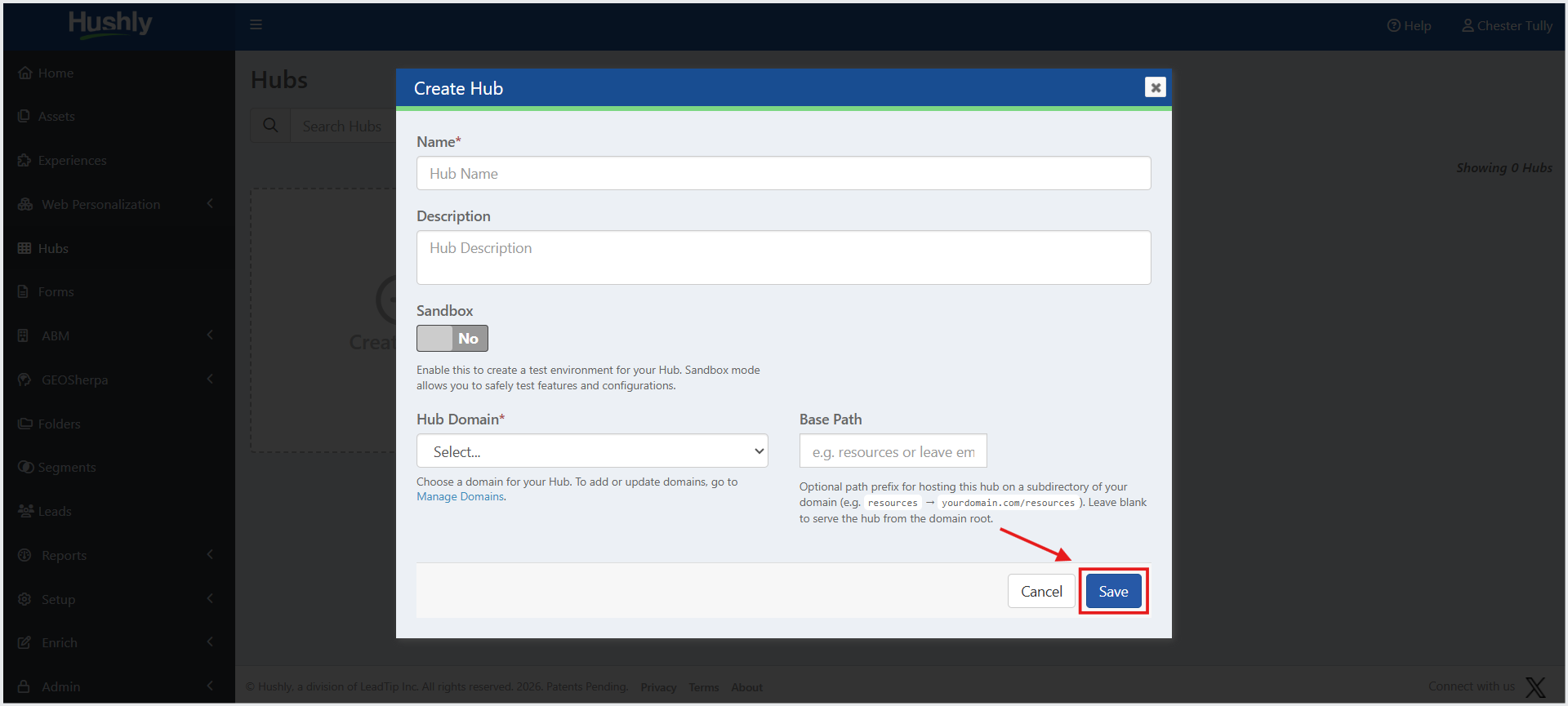
Task: Expand the Setup submenu chevron
Action: (x=210, y=598)
